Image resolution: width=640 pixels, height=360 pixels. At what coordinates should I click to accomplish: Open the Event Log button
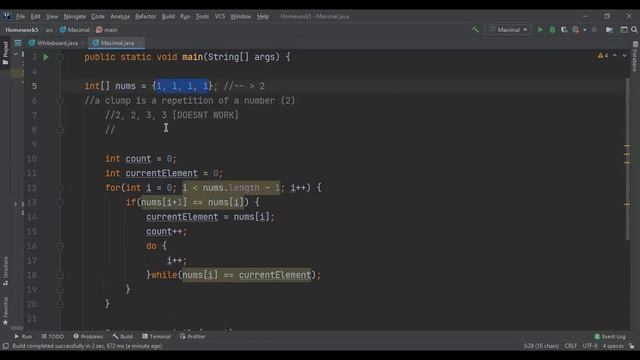pos(610,336)
